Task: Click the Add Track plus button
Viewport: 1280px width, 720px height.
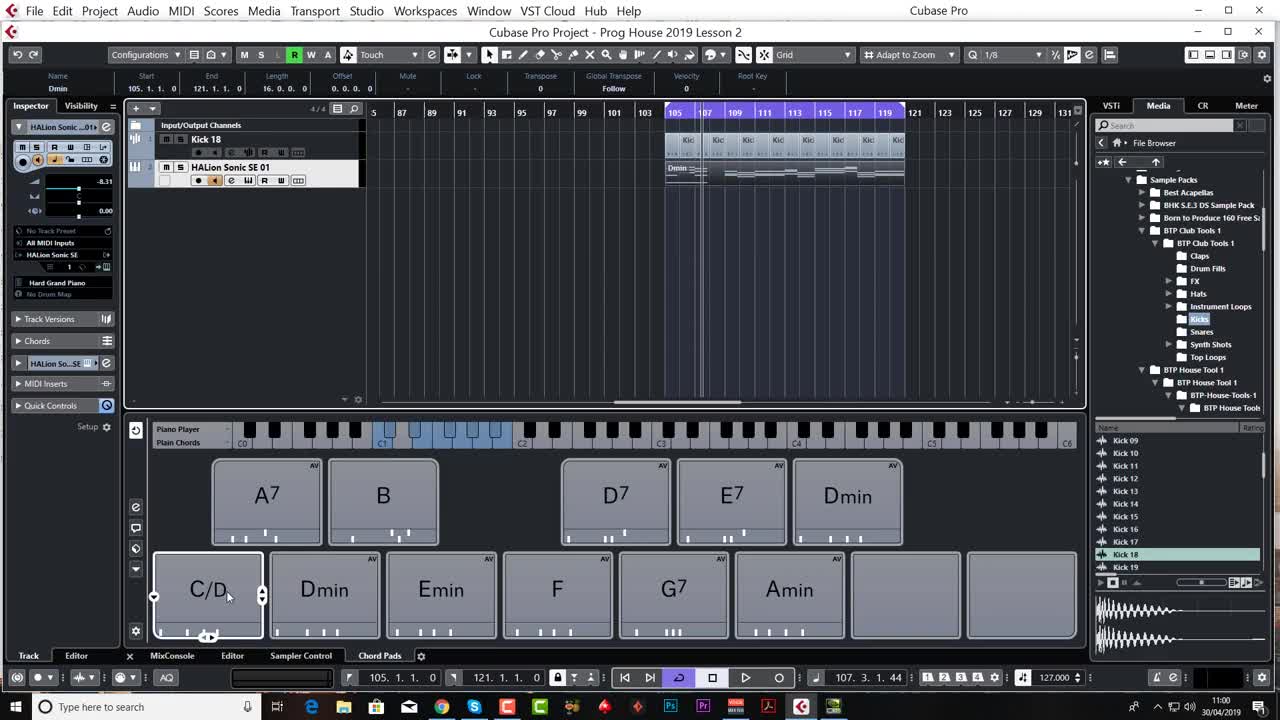Action: (x=136, y=108)
